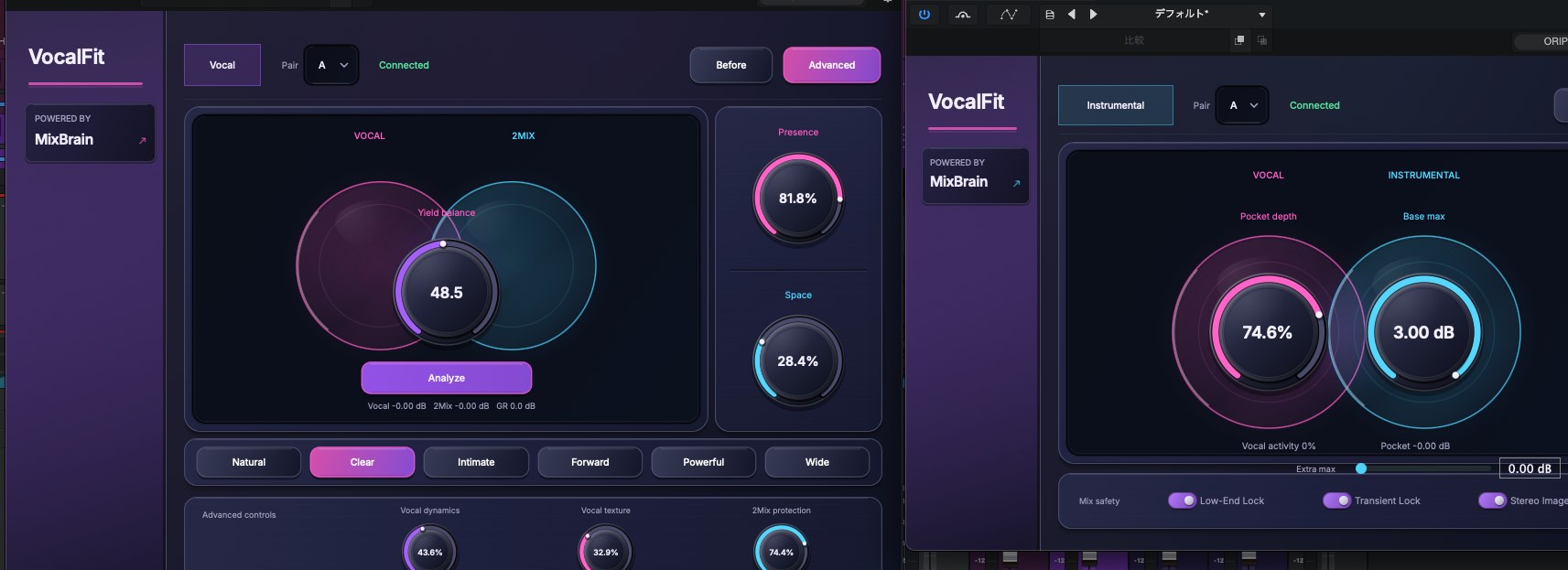Open the automation curve icon in plugin header
The height and width of the screenshot is (570, 1568).
coord(1009,15)
